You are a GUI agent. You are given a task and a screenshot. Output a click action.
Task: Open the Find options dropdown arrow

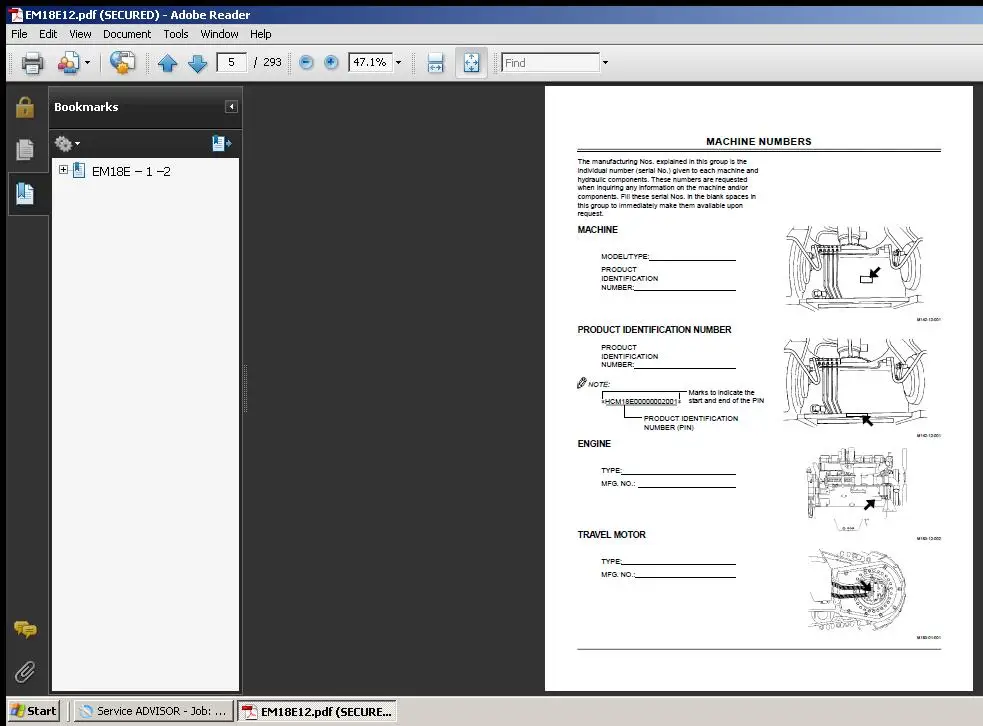pos(605,62)
